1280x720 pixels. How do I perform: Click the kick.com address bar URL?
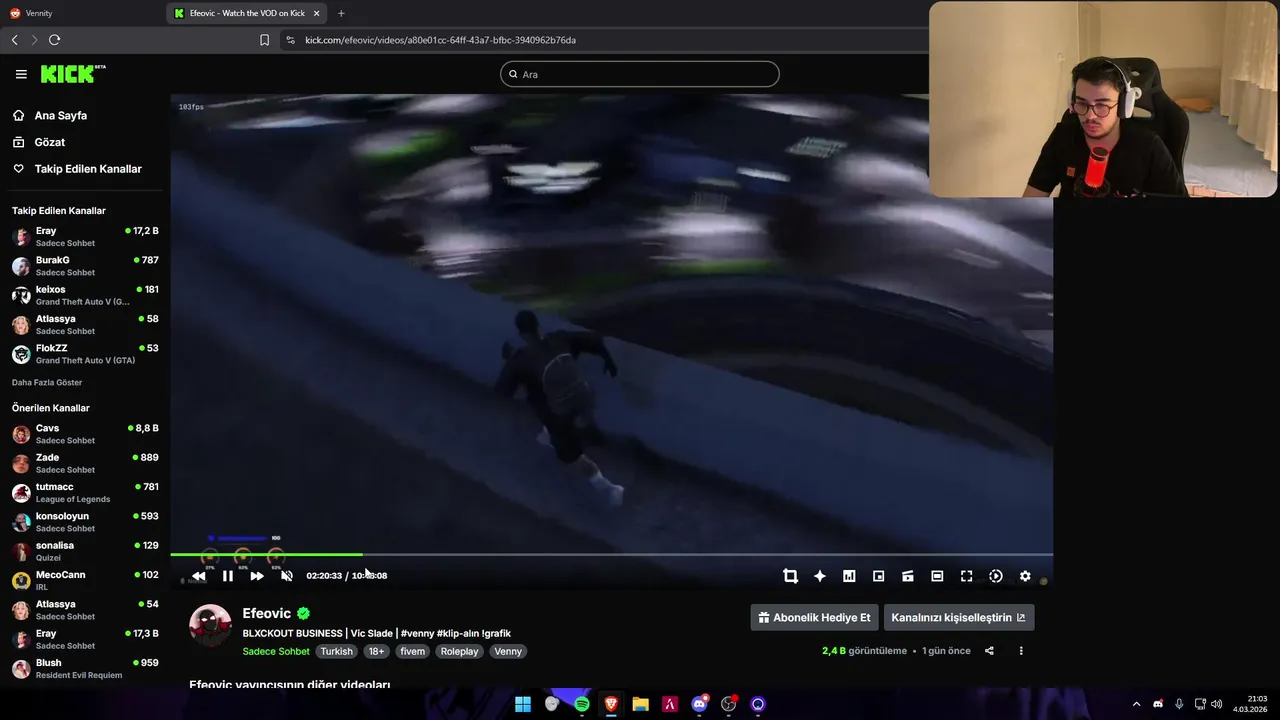click(440, 40)
